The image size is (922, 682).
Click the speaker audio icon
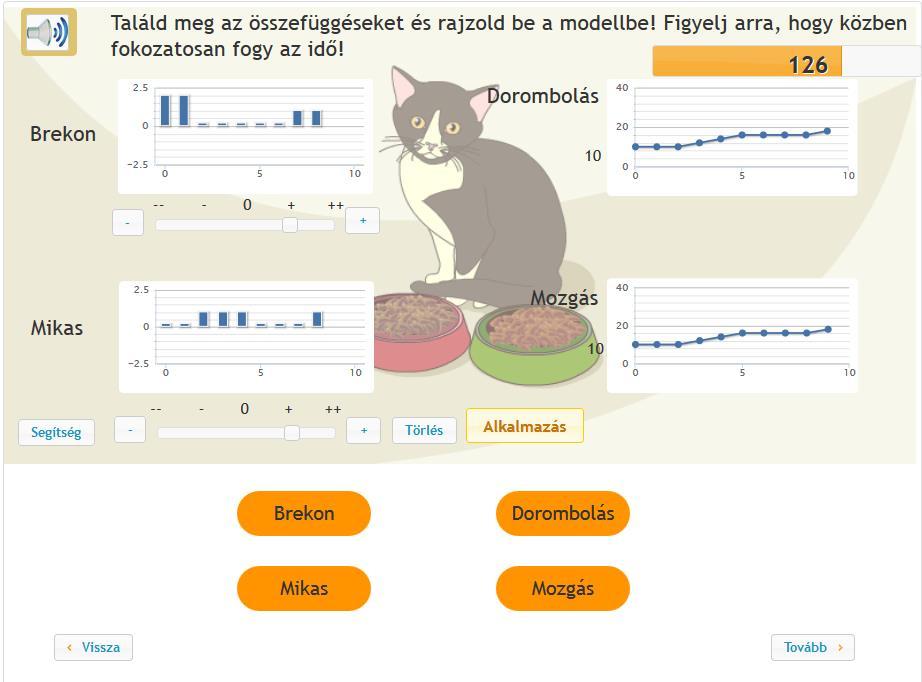coord(49,32)
